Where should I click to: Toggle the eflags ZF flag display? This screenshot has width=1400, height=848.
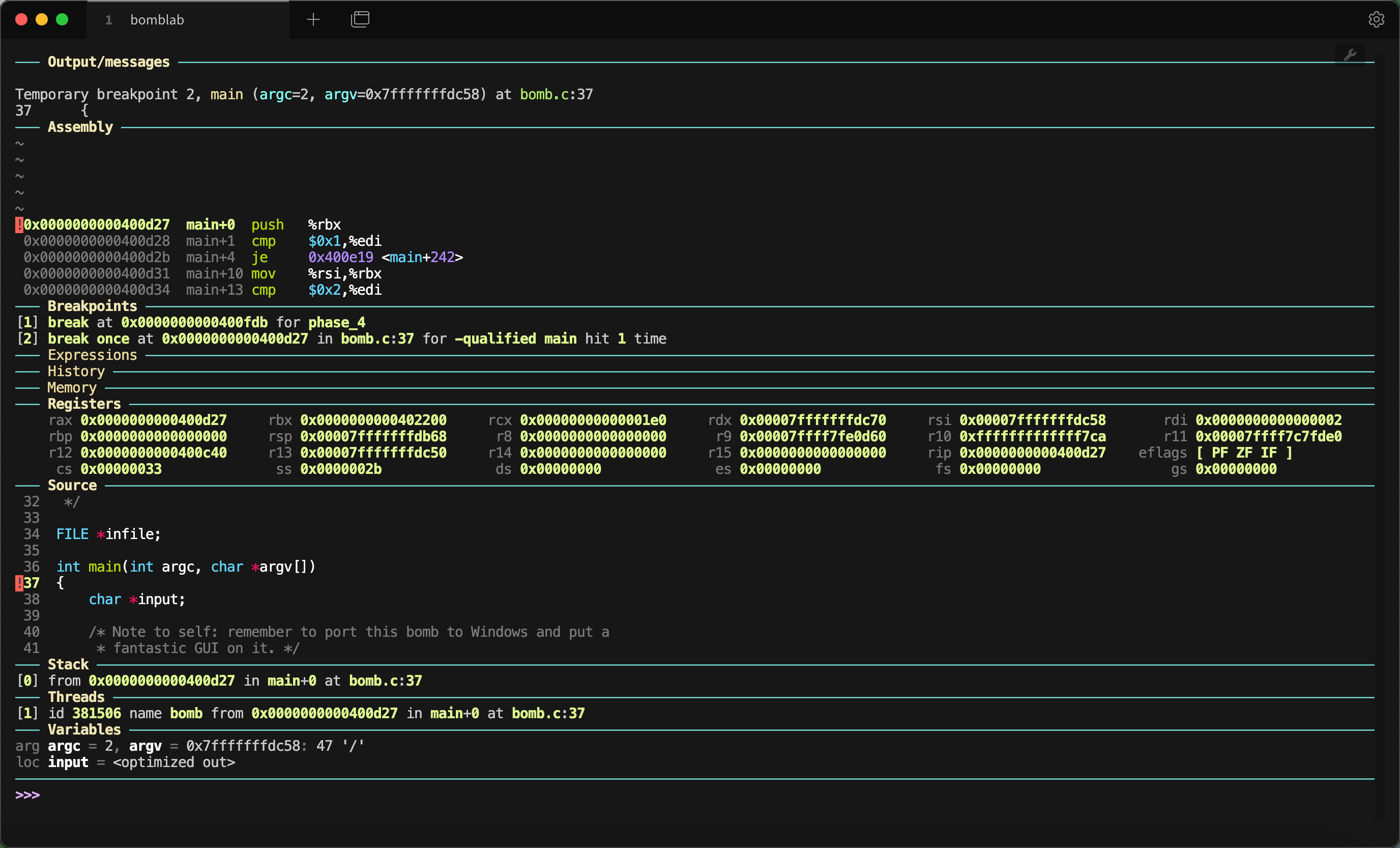pyautogui.click(x=1244, y=453)
